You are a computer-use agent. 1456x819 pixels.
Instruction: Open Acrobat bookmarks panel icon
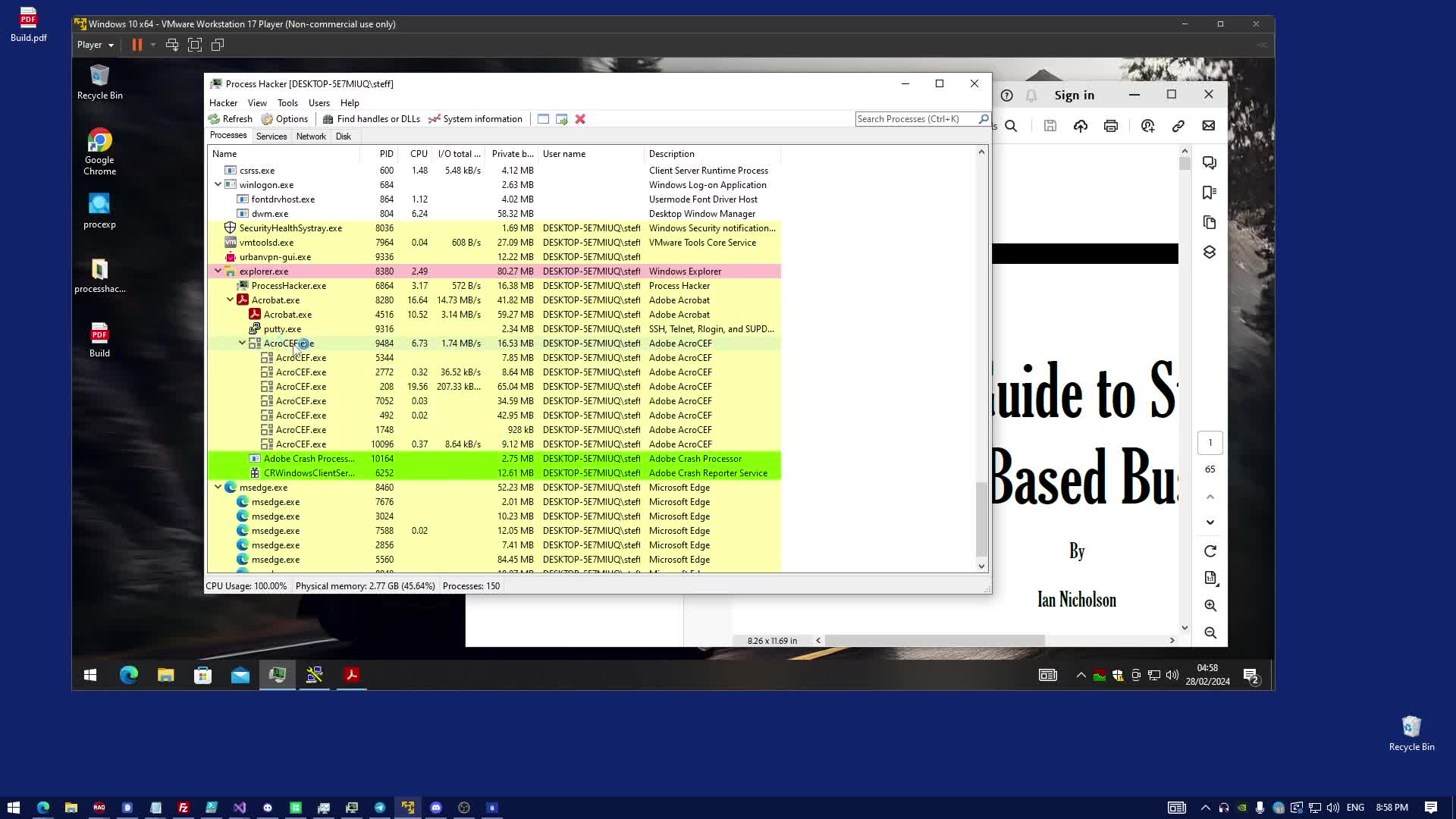[1210, 193]
